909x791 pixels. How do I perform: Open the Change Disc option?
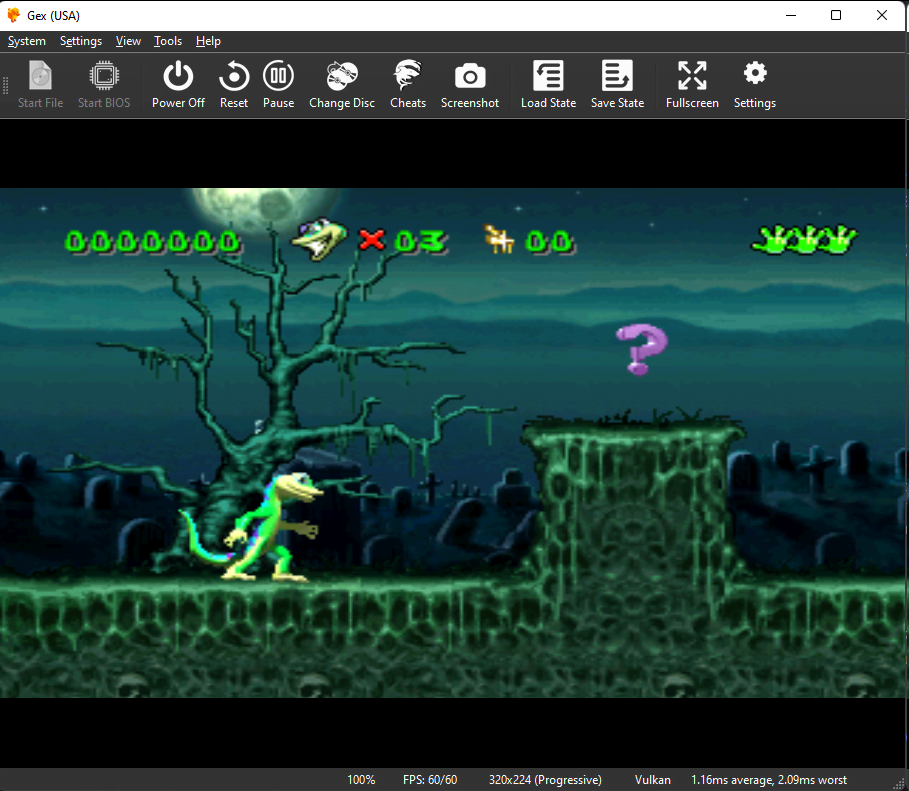tap(341, 85)
